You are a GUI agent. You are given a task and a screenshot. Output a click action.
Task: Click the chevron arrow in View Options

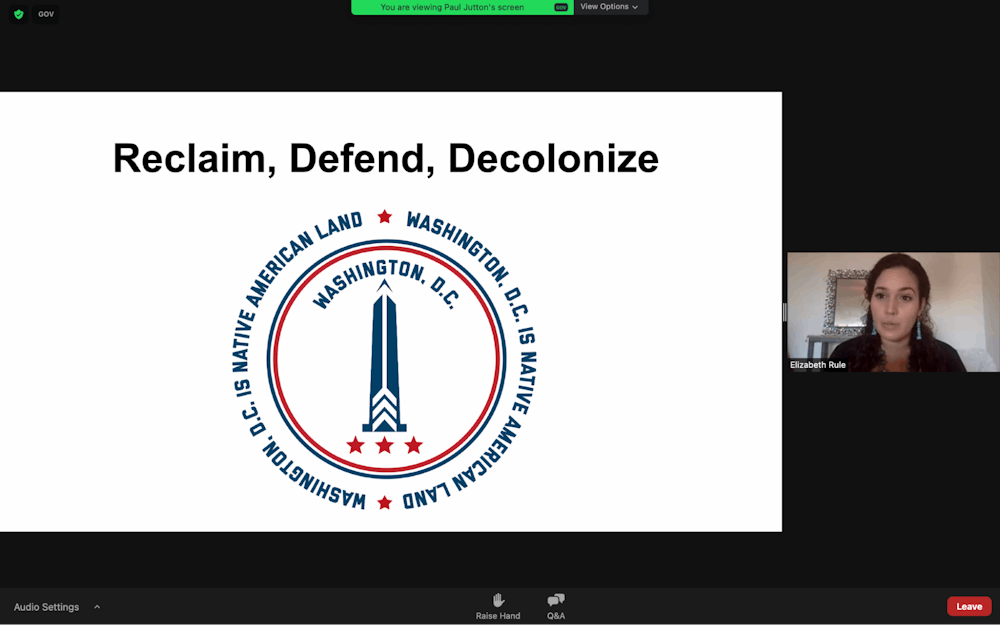point(635,7)
